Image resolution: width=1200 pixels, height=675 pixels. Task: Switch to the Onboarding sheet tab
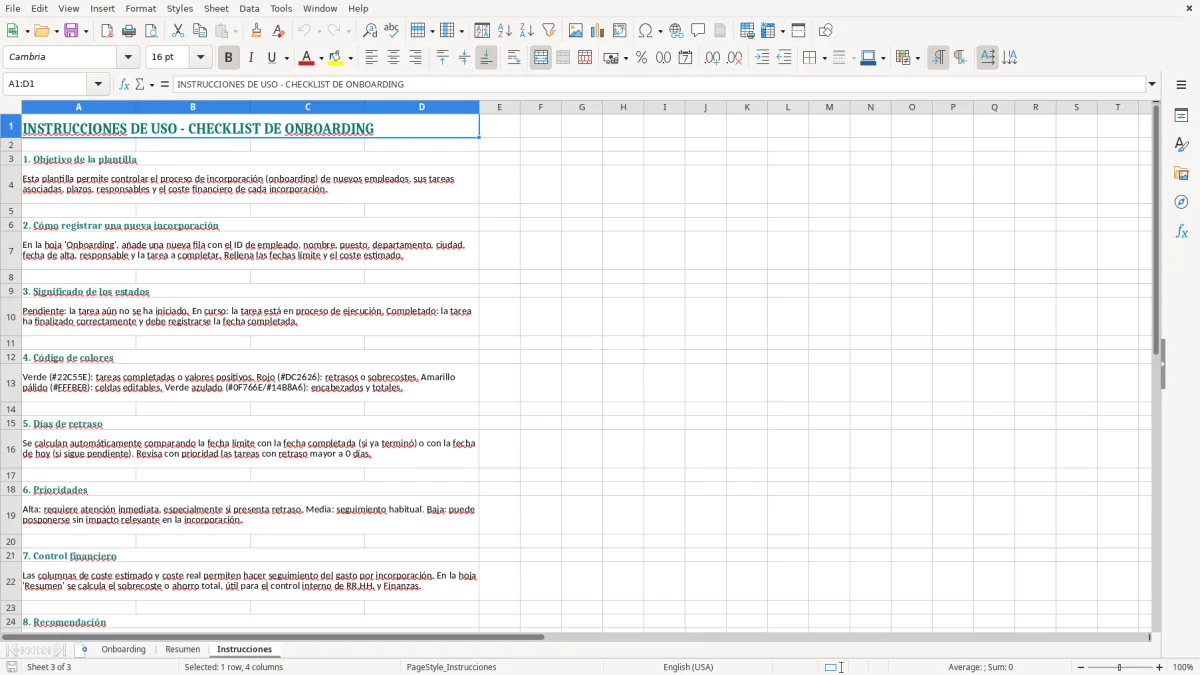click(123, 650)
